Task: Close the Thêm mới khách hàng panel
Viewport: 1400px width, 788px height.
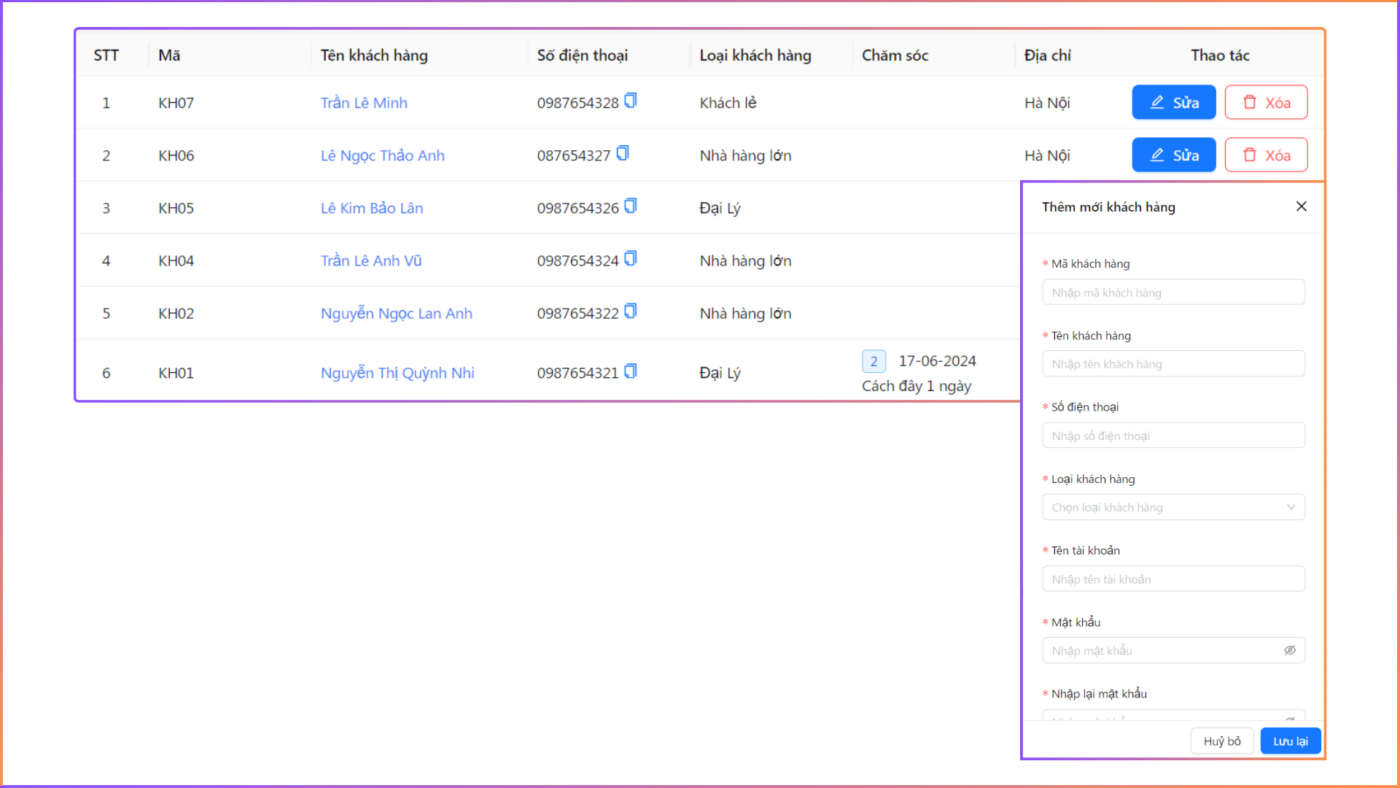Action: (x=1301, y=206)
